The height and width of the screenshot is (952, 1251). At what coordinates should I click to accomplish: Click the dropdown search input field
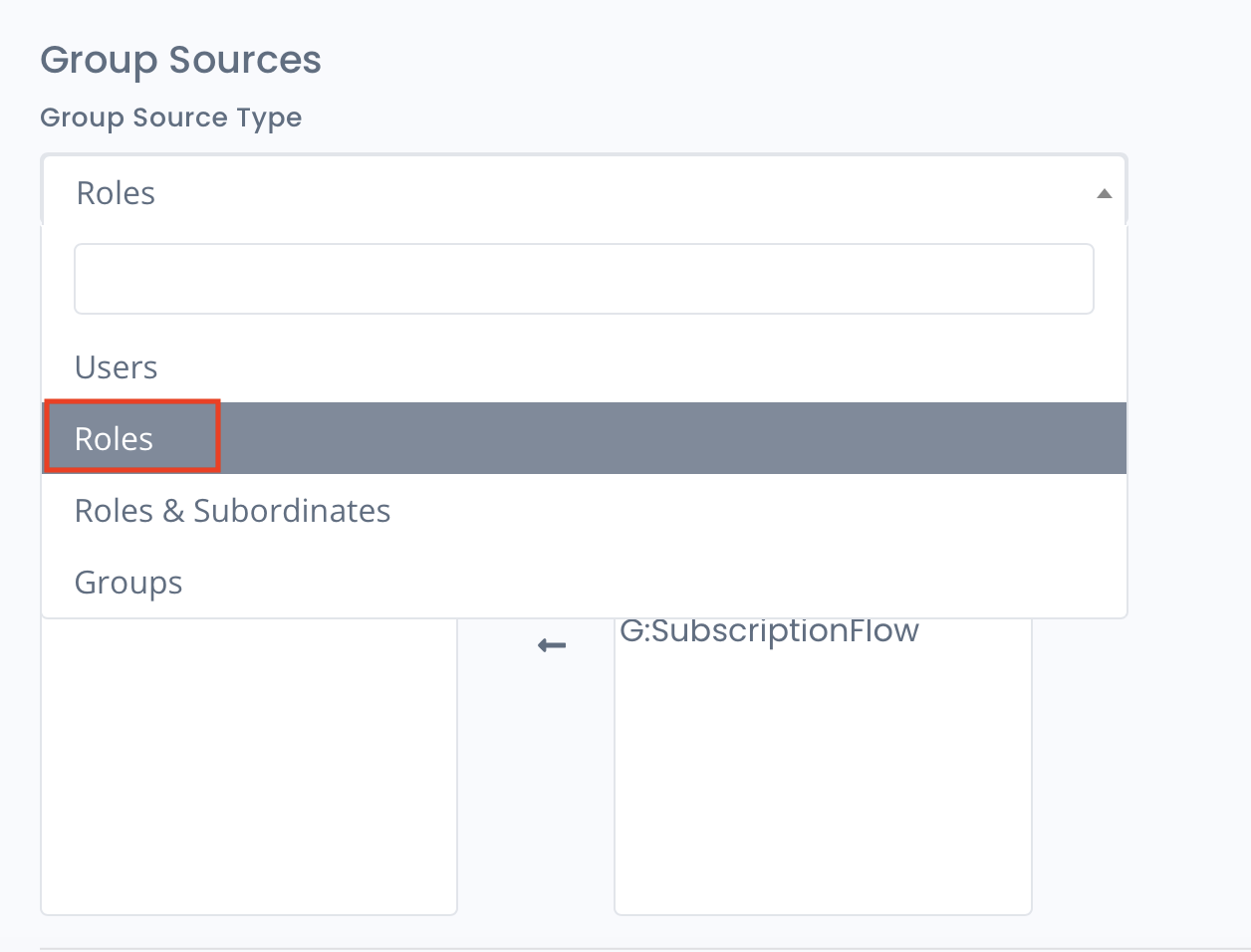point(584,279)
